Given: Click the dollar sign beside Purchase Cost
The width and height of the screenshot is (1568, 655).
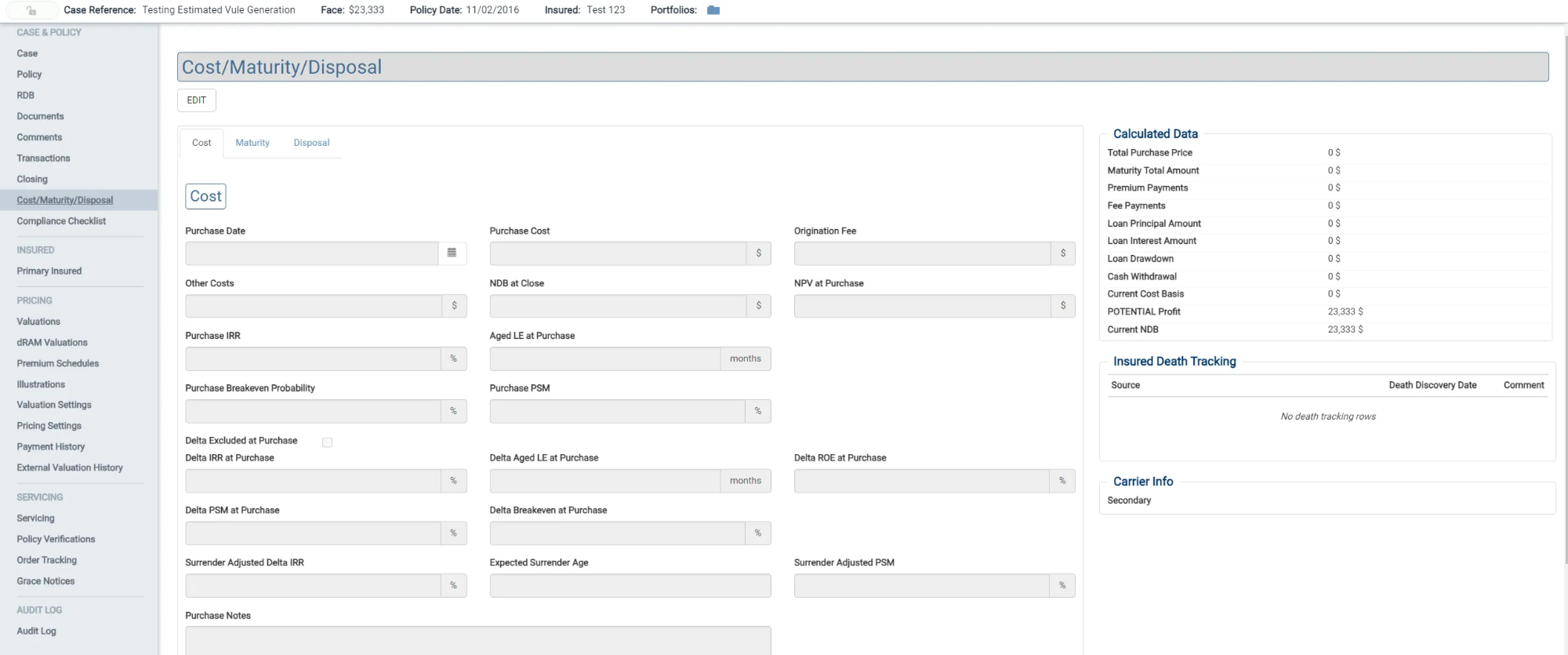Looking at the screenshot, I should point(758,253).
